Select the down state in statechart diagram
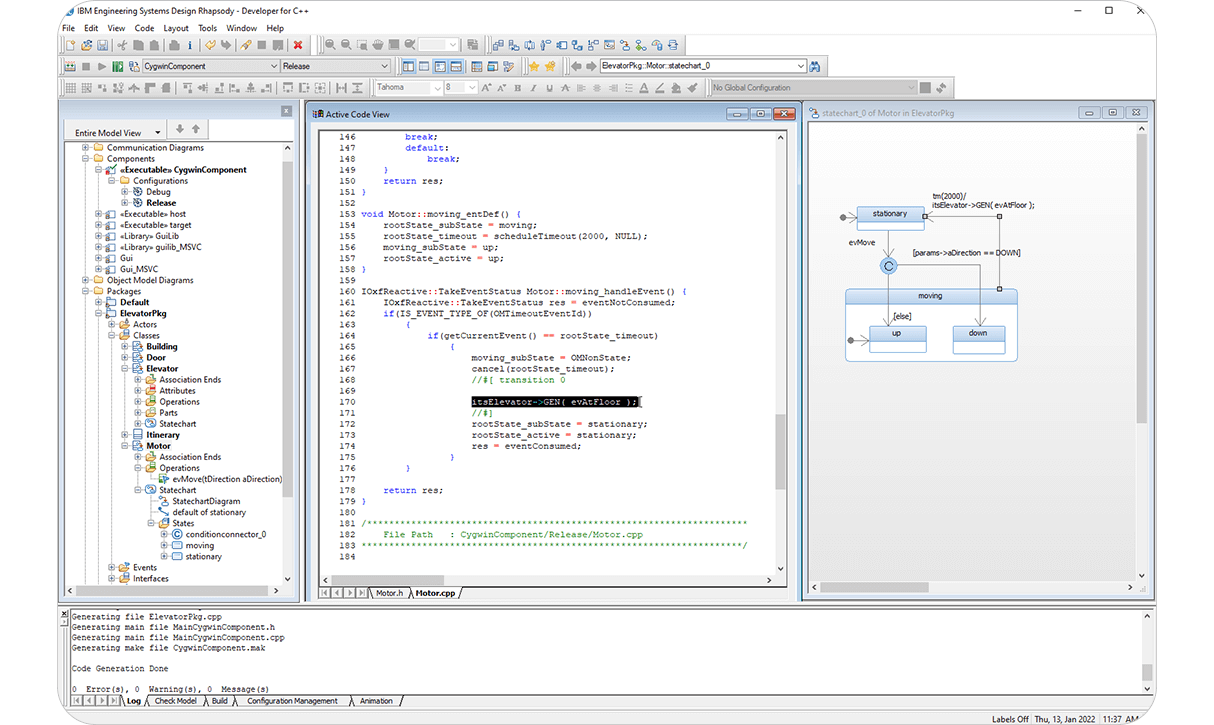Screen dimensions: 1214x725 [x=977, y=339]
